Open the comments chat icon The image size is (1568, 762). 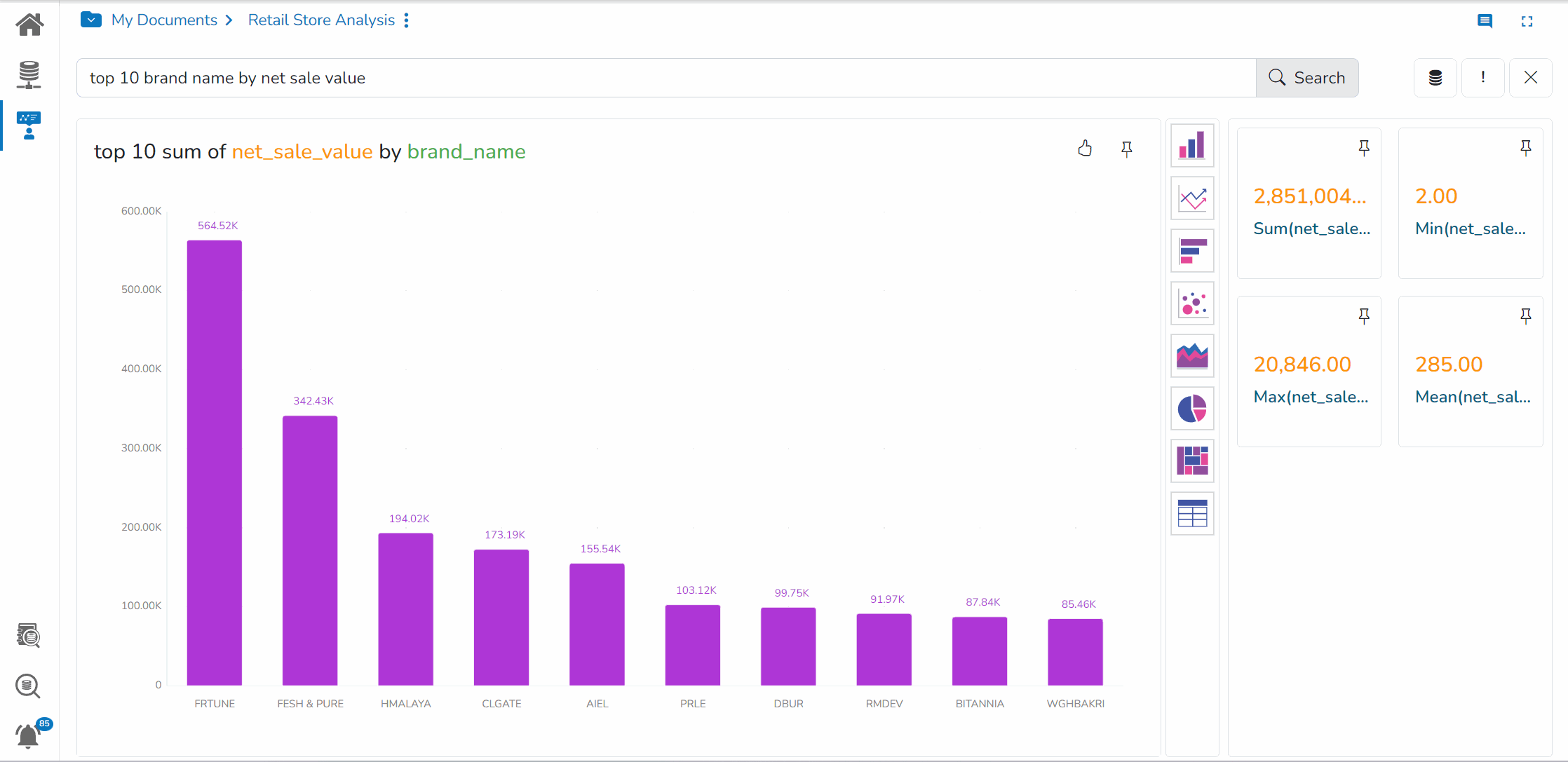pyautogui.click(x=1485, y=21)
